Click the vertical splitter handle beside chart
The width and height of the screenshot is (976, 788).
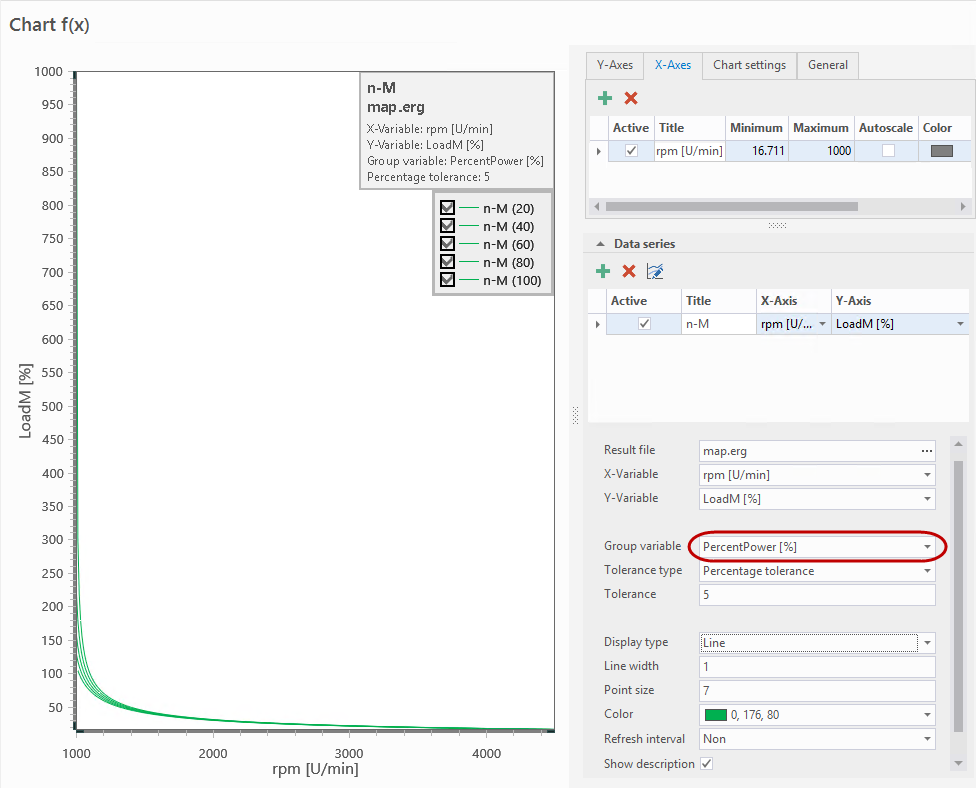click(x=575, y=415)
